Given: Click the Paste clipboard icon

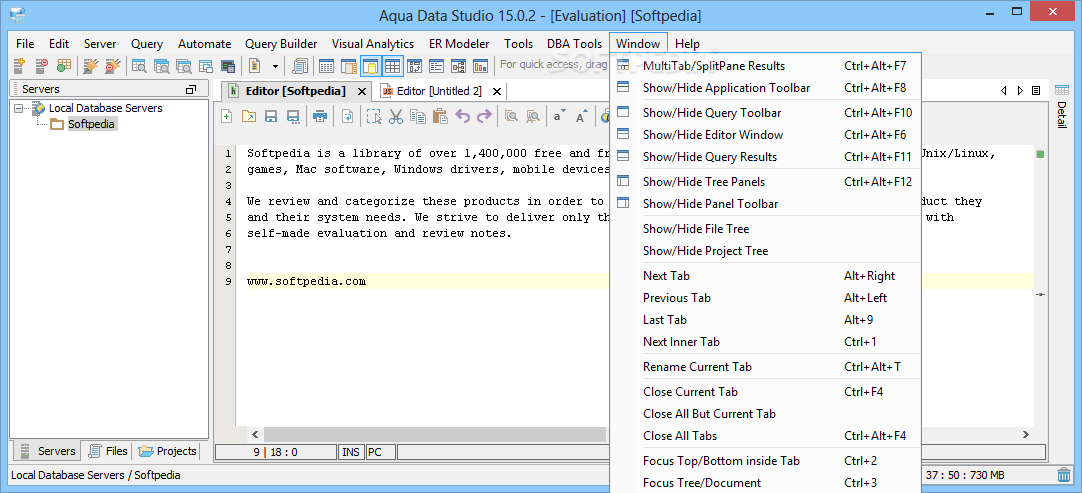Looking at the screenshot, I should [x=440, y=116].
